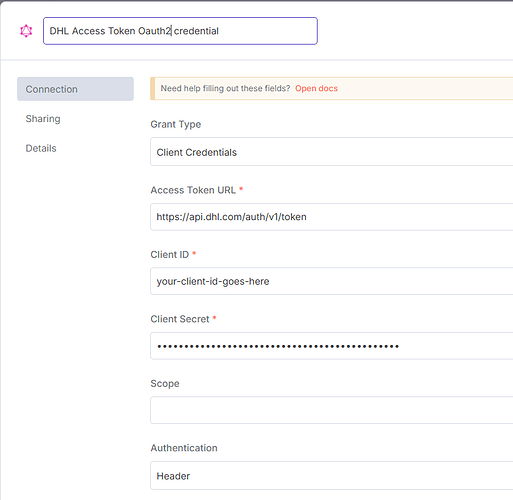
Task: Focus the Client ID input
Action: 332,281
